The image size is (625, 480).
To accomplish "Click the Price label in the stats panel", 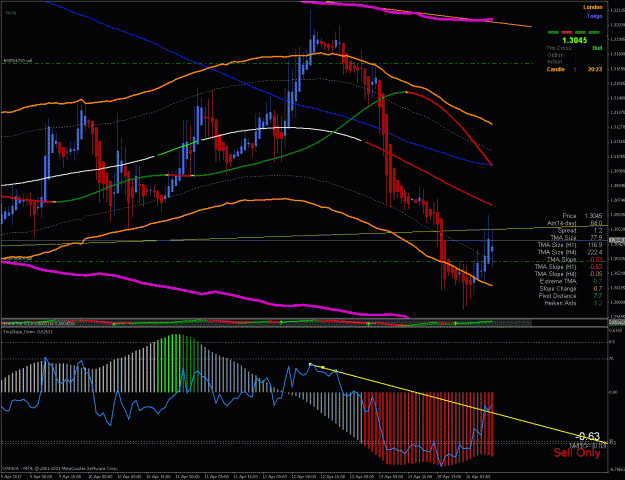I will coord(570,216).
